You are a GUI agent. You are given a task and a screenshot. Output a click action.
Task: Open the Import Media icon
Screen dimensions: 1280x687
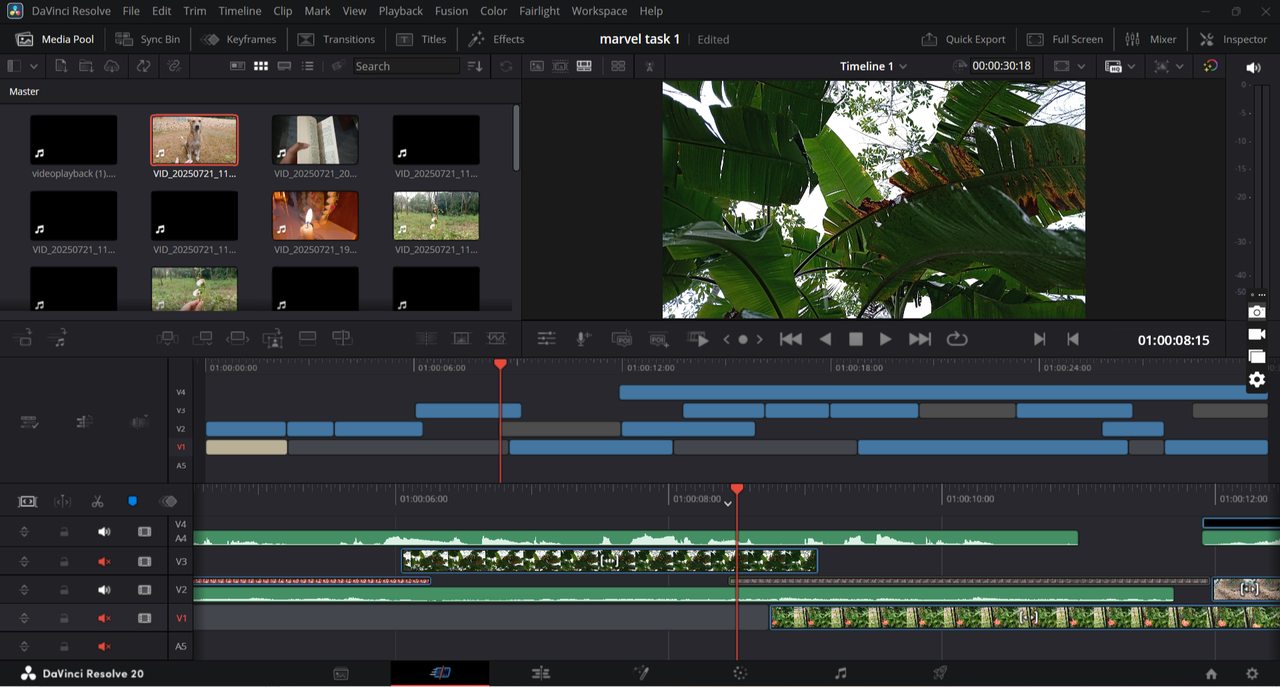coord(61,66)
